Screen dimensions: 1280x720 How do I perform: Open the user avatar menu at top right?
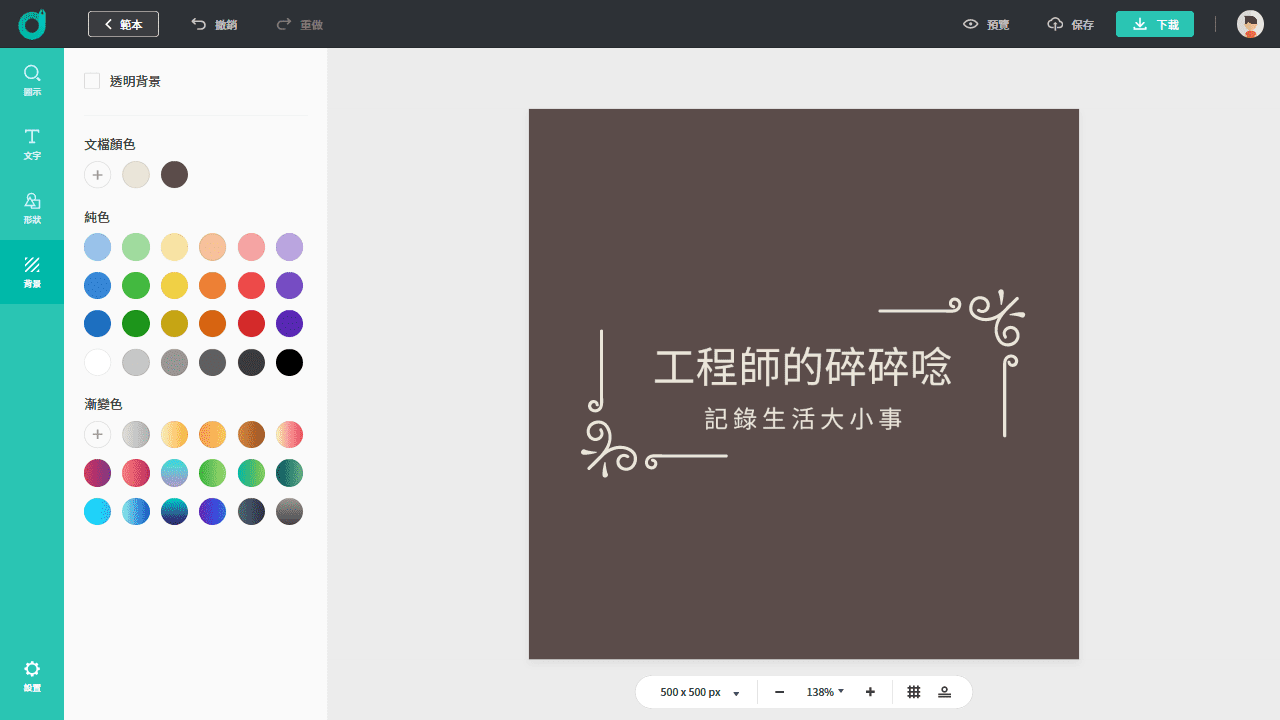coord(1249,24)
